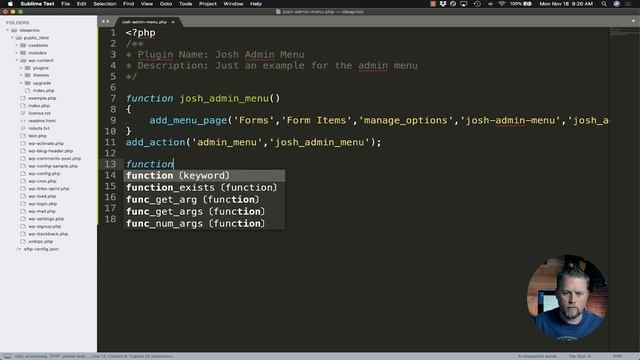Collapse the public_html folder

(x=12, y=38)
